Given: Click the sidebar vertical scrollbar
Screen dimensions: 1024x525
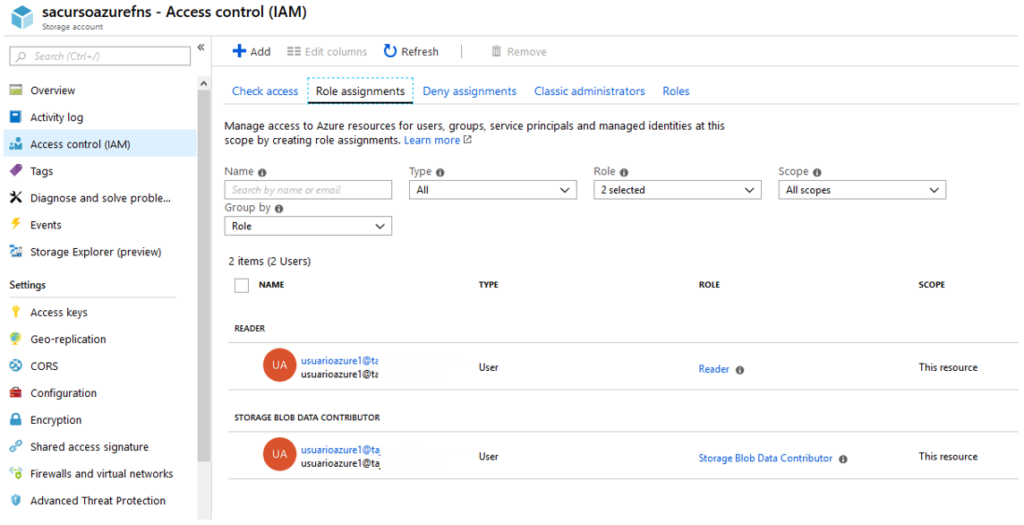Looking at the screenshot, I should 204,276.
